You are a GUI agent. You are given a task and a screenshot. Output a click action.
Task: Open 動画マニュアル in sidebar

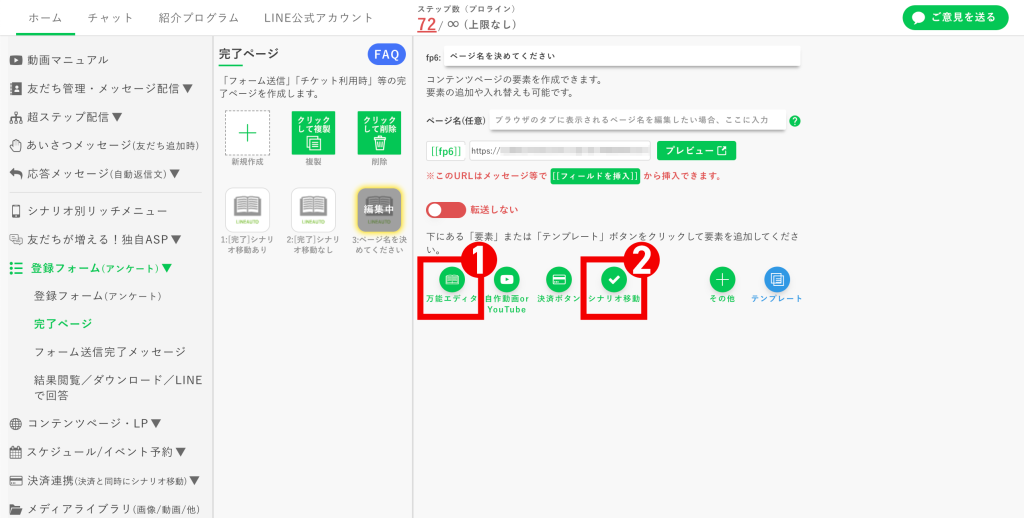(x=59, y=60)
